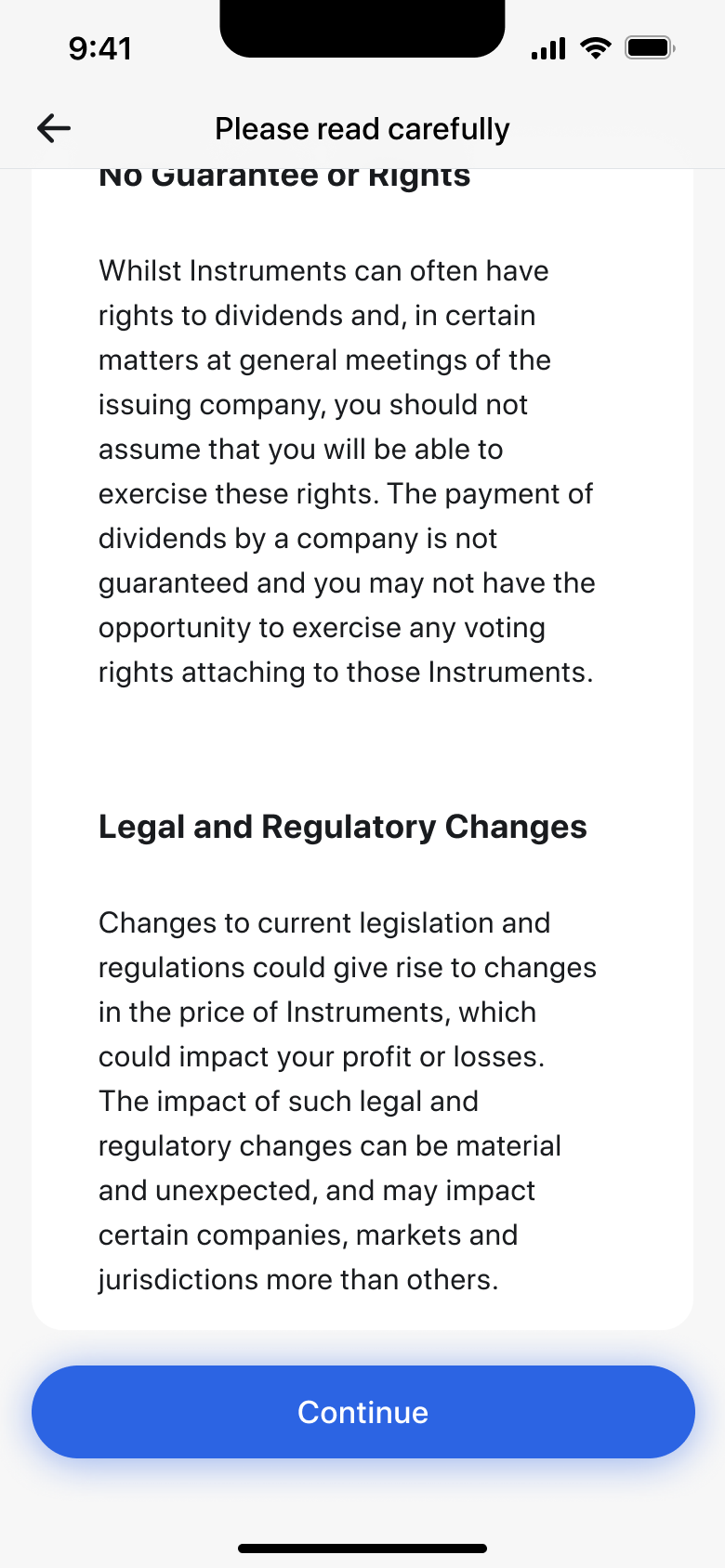Tap the Continue button
The height and width of the screenshot is (1568, 725).
click(363, 1412)
